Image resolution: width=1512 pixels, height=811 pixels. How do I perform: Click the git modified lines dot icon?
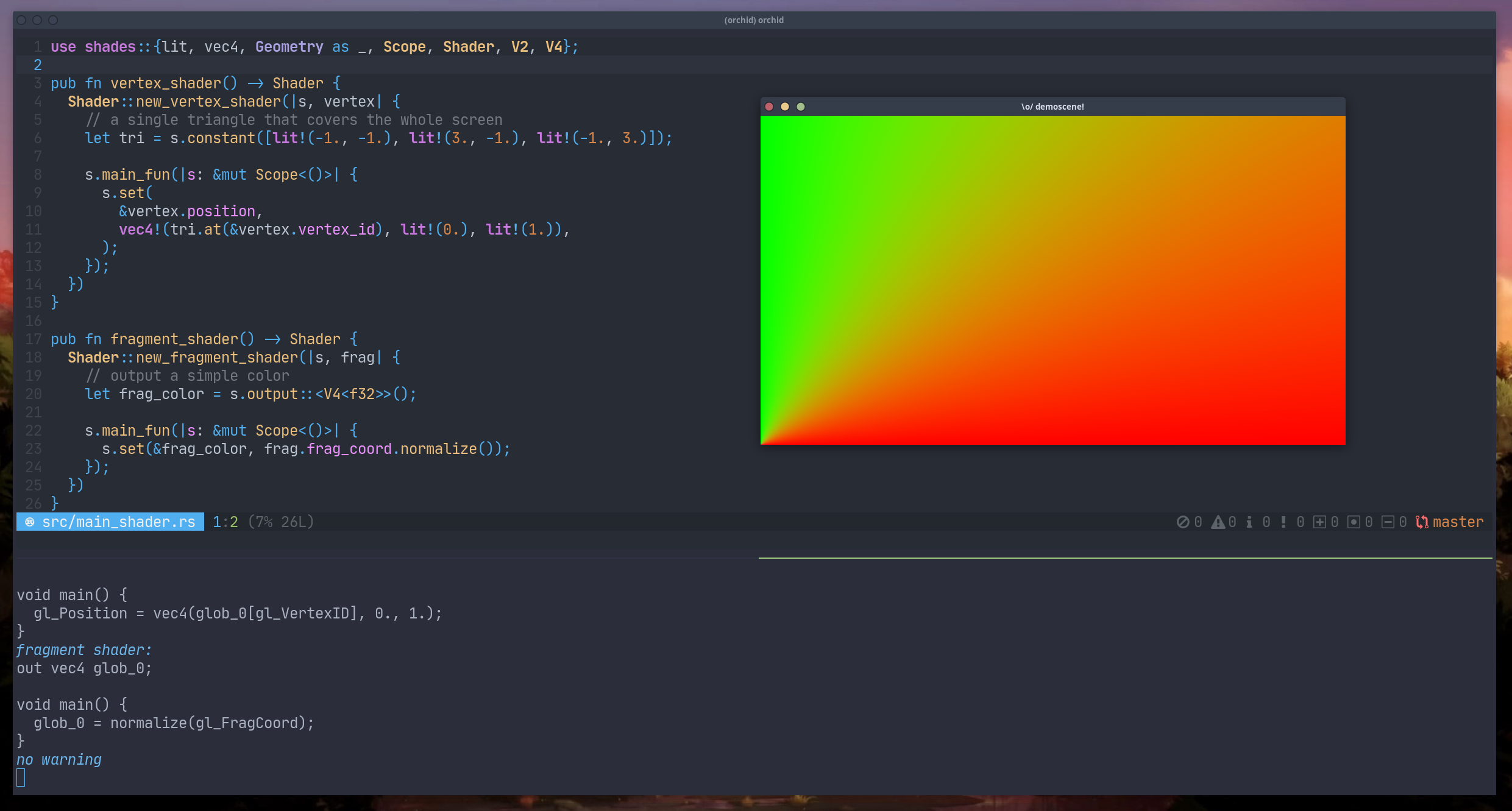click(x=1354, y=522)
